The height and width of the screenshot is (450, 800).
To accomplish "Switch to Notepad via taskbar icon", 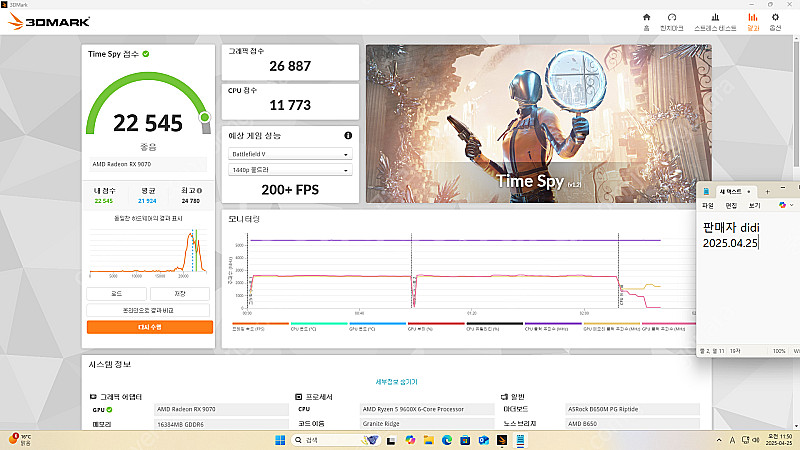I will 520,440.
